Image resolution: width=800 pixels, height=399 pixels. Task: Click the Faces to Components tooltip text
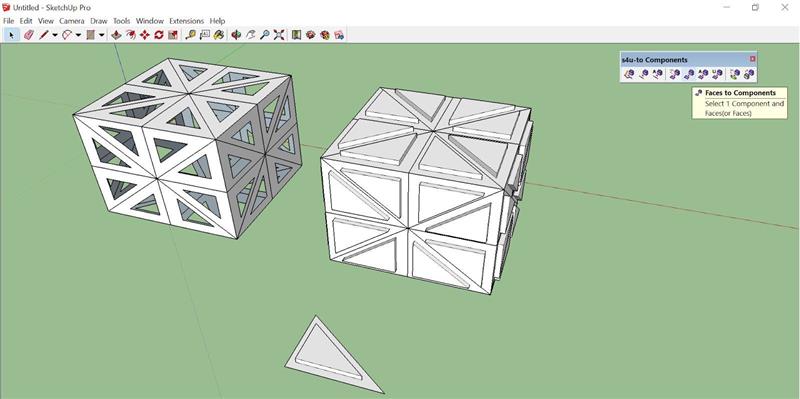[x=740, y=93]
